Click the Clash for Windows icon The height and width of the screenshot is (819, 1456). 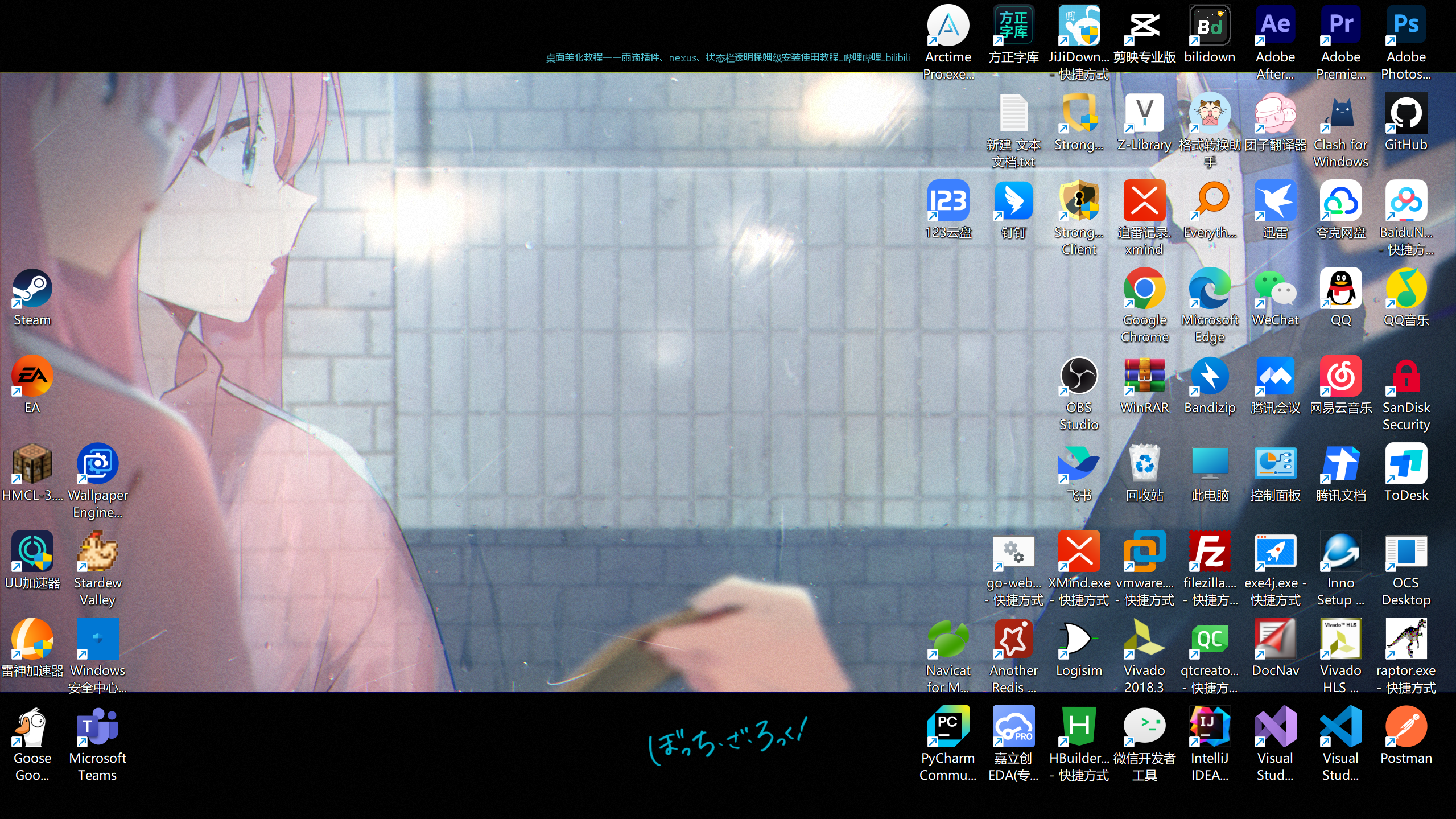point(1340,114)
